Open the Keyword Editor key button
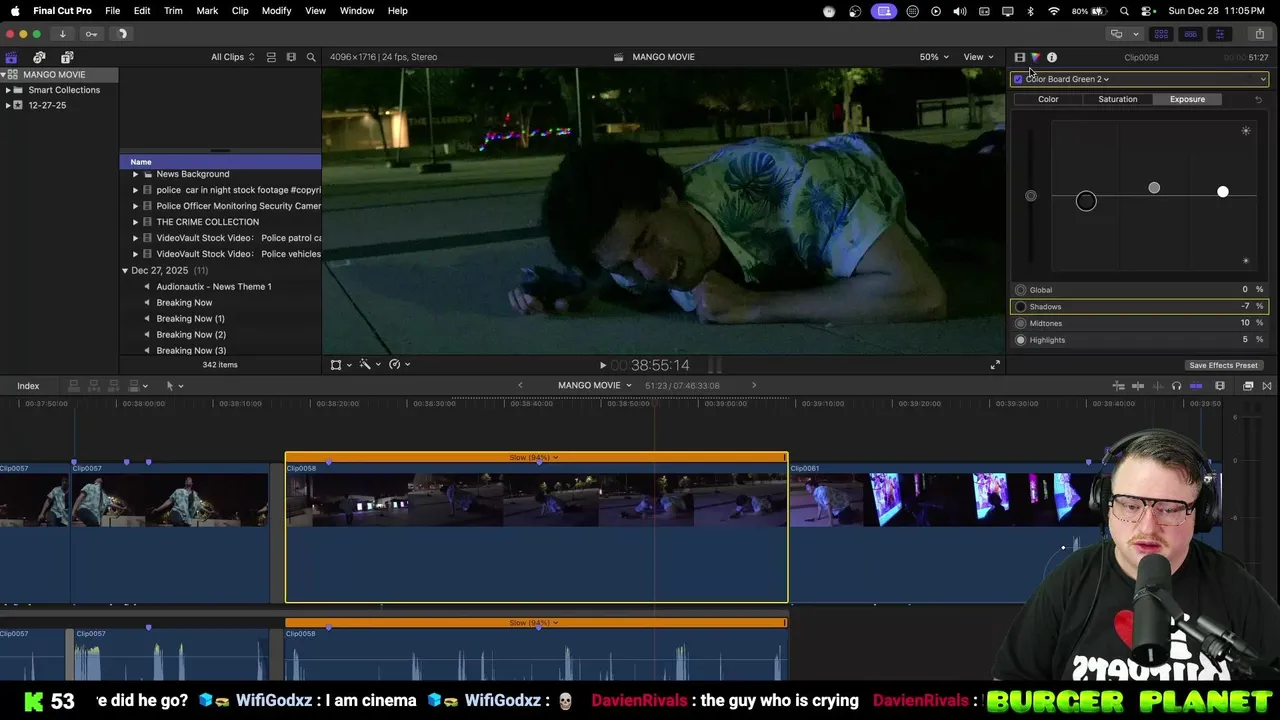The image size is (1280, 720). click(x=91, y=34)
